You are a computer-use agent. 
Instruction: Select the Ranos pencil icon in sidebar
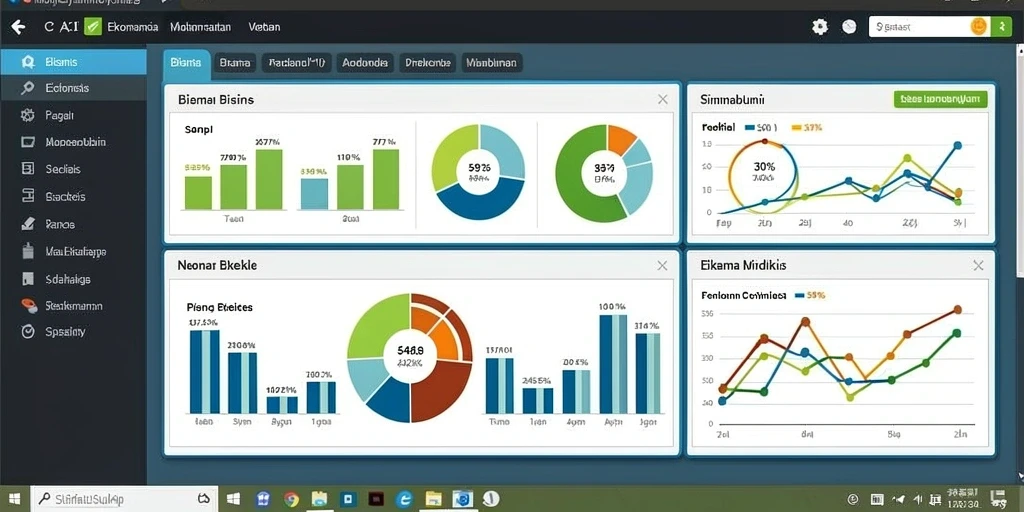[27, 224]
